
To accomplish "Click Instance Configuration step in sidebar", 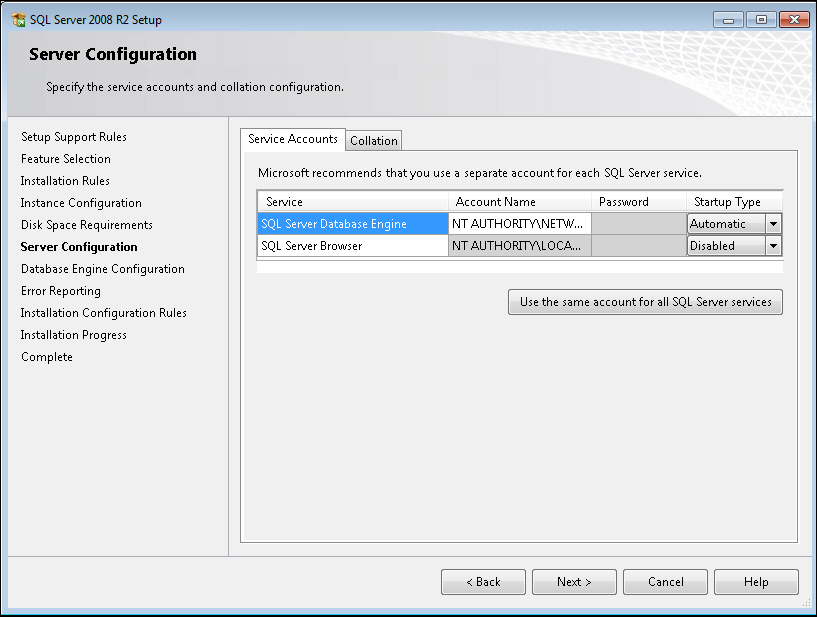I will [x=81, y=203].
